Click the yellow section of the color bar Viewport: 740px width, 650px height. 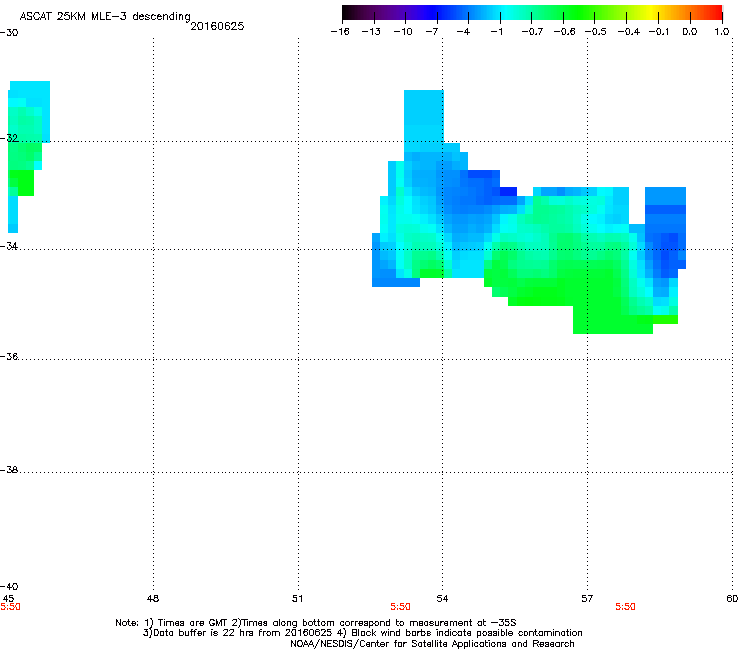tap(652, 13)
